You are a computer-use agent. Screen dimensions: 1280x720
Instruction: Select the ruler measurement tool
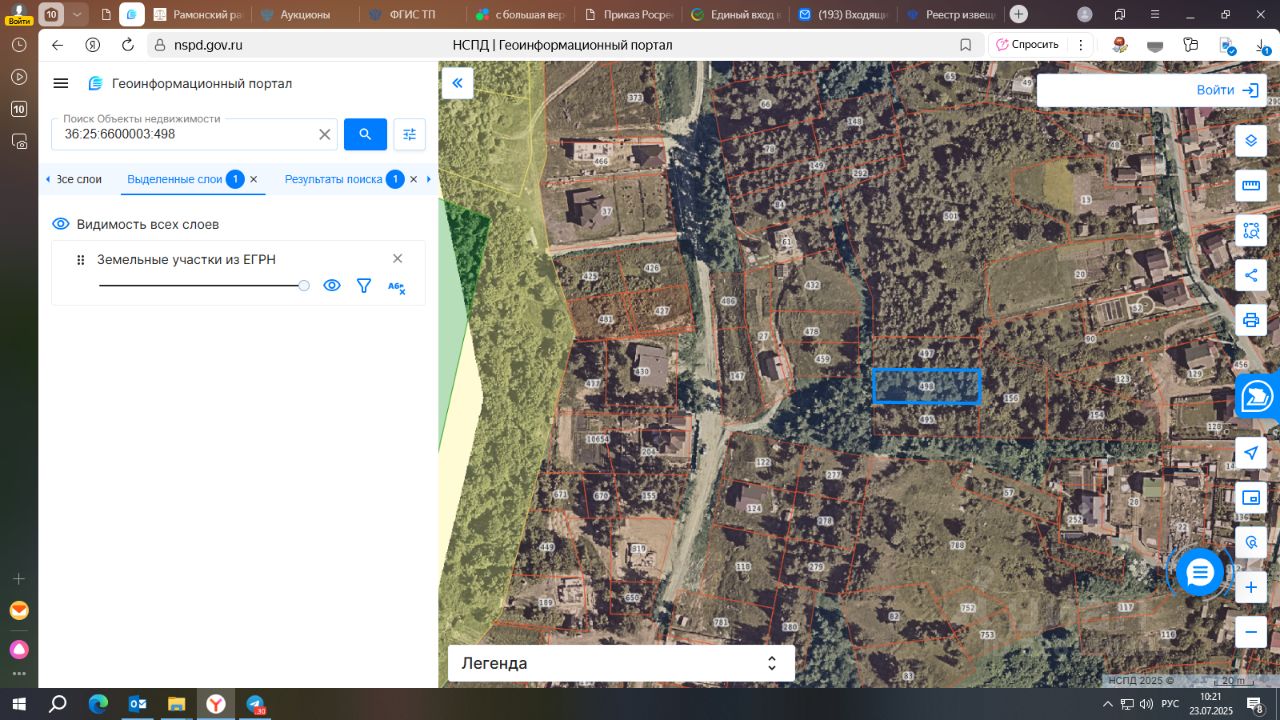pyautogui.click(x=1251, y=186)
